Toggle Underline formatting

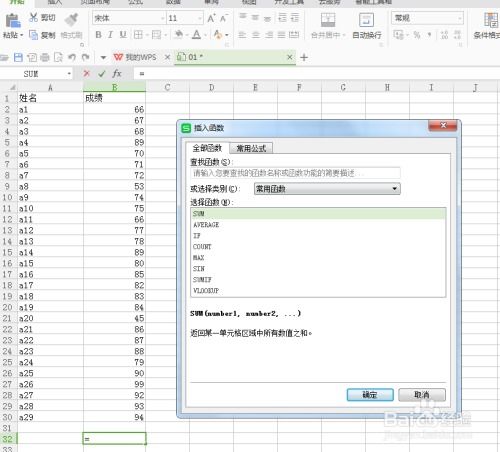[123, 35]
